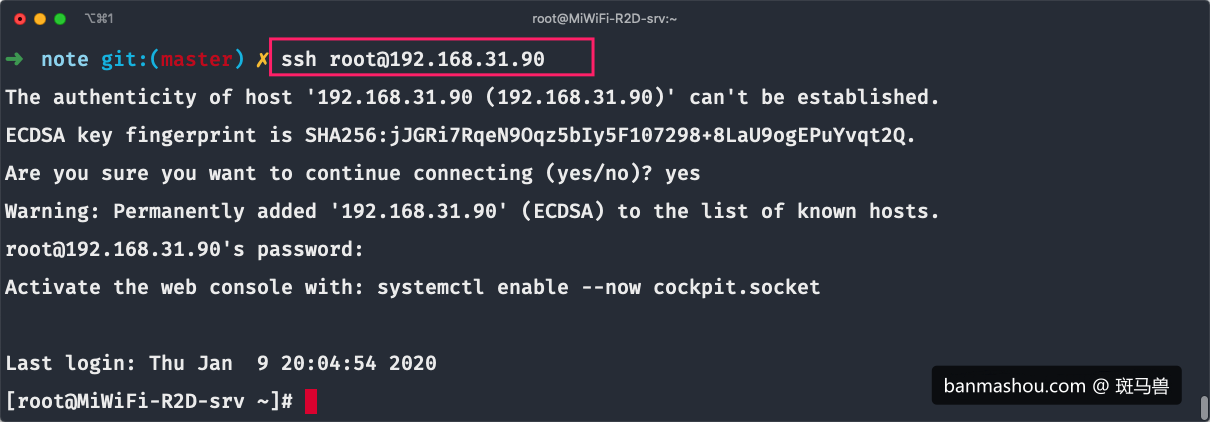Click the green prompt arrow icon
Image resolution: width=1210 pixels, height=422 pixels.
click(x=14, y=60)
